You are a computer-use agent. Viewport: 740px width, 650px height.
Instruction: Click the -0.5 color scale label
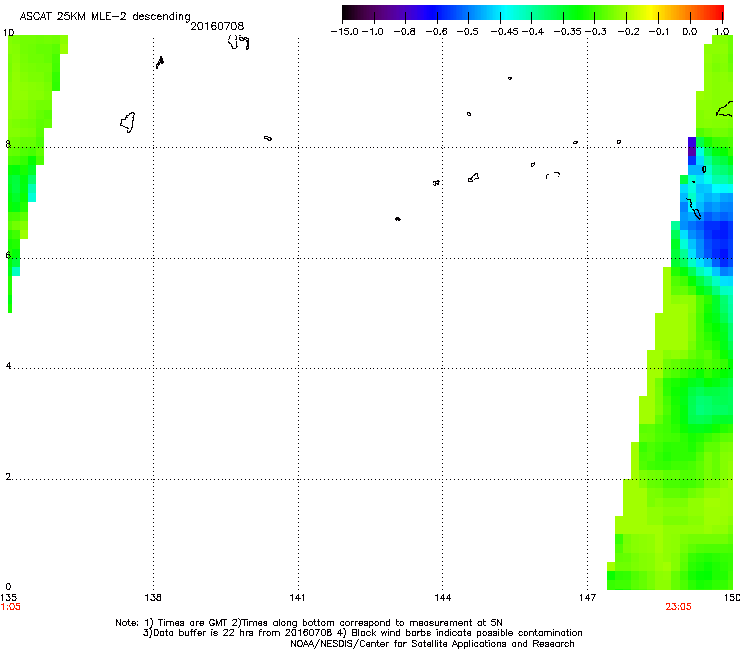pos(467,32)
